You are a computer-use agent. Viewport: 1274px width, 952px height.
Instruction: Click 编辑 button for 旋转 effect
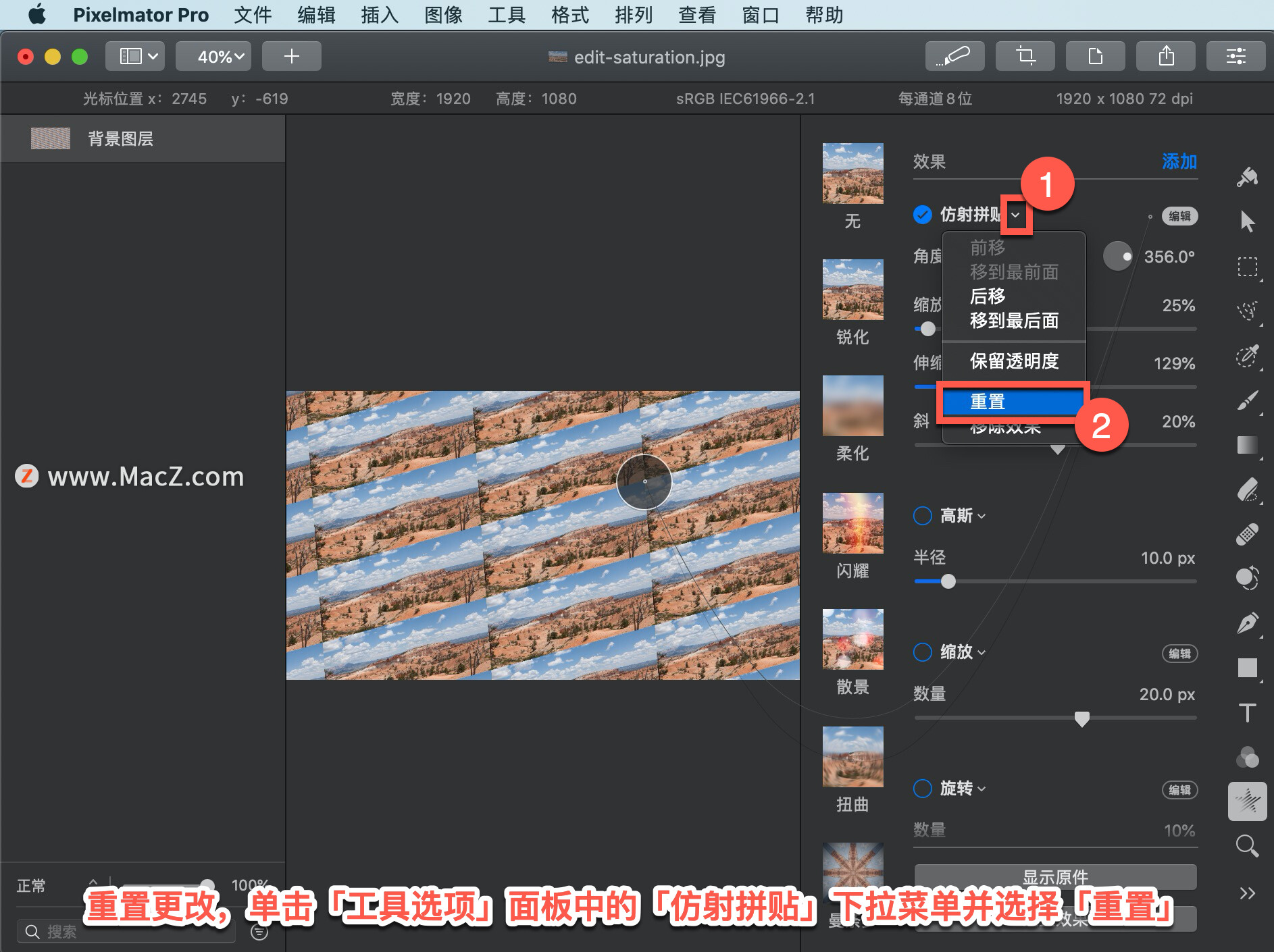click(1179, 790)
